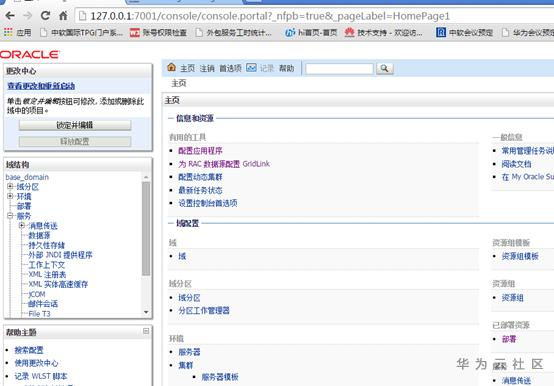Select base_domain in the tree

27,177
